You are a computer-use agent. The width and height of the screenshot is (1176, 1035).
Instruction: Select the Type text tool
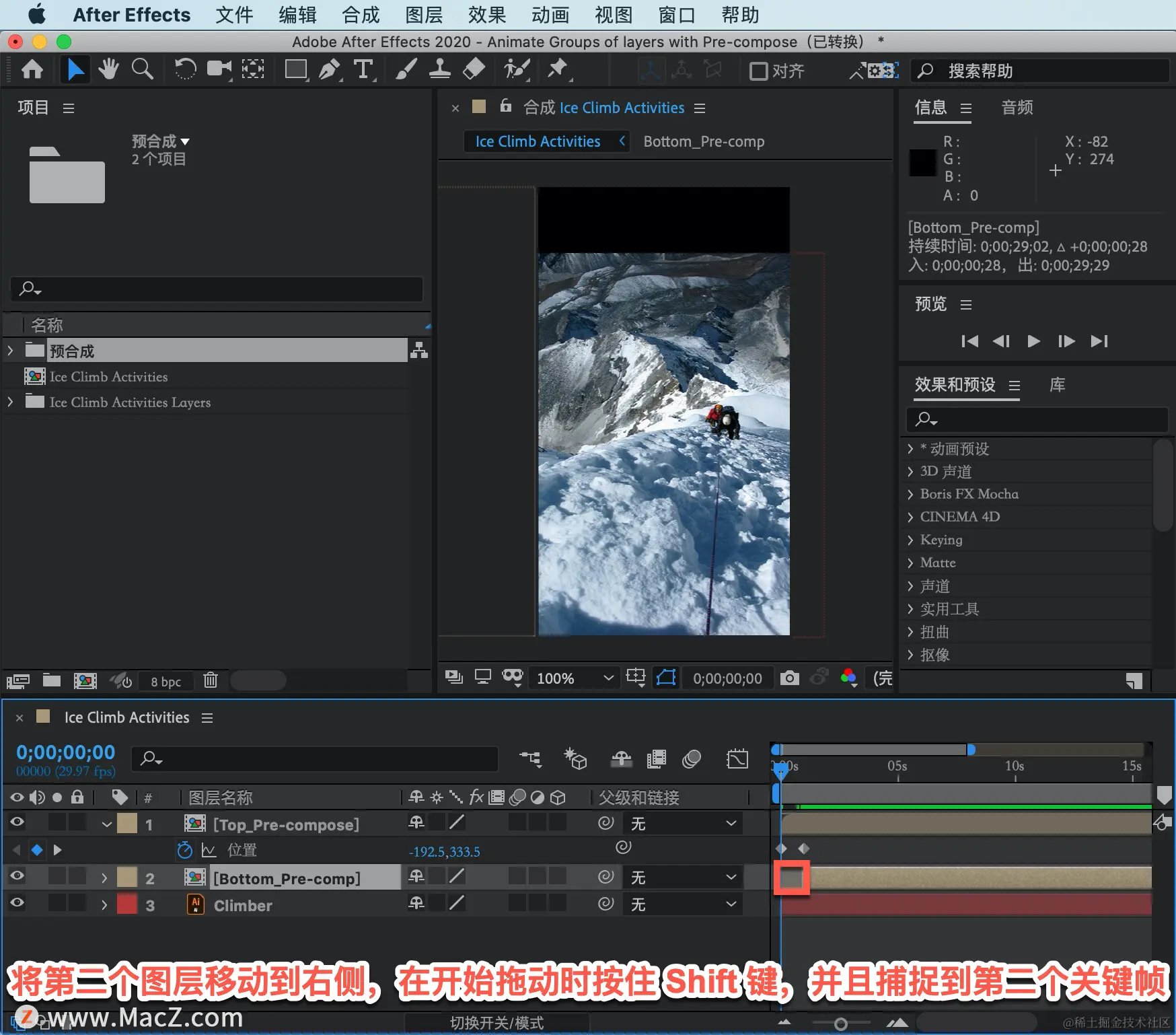363,70
